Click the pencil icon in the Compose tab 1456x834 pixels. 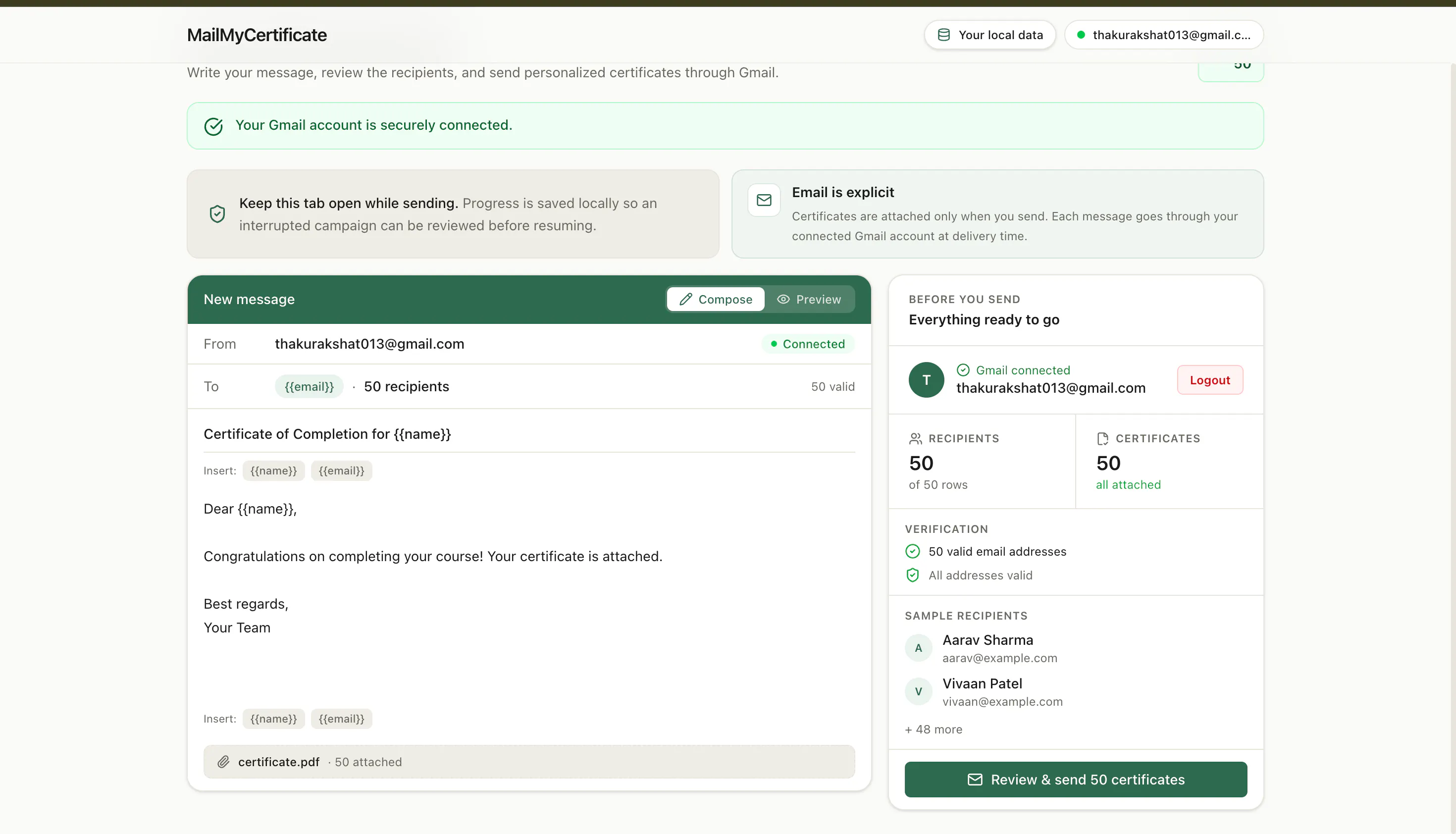[x=685, y=299]
